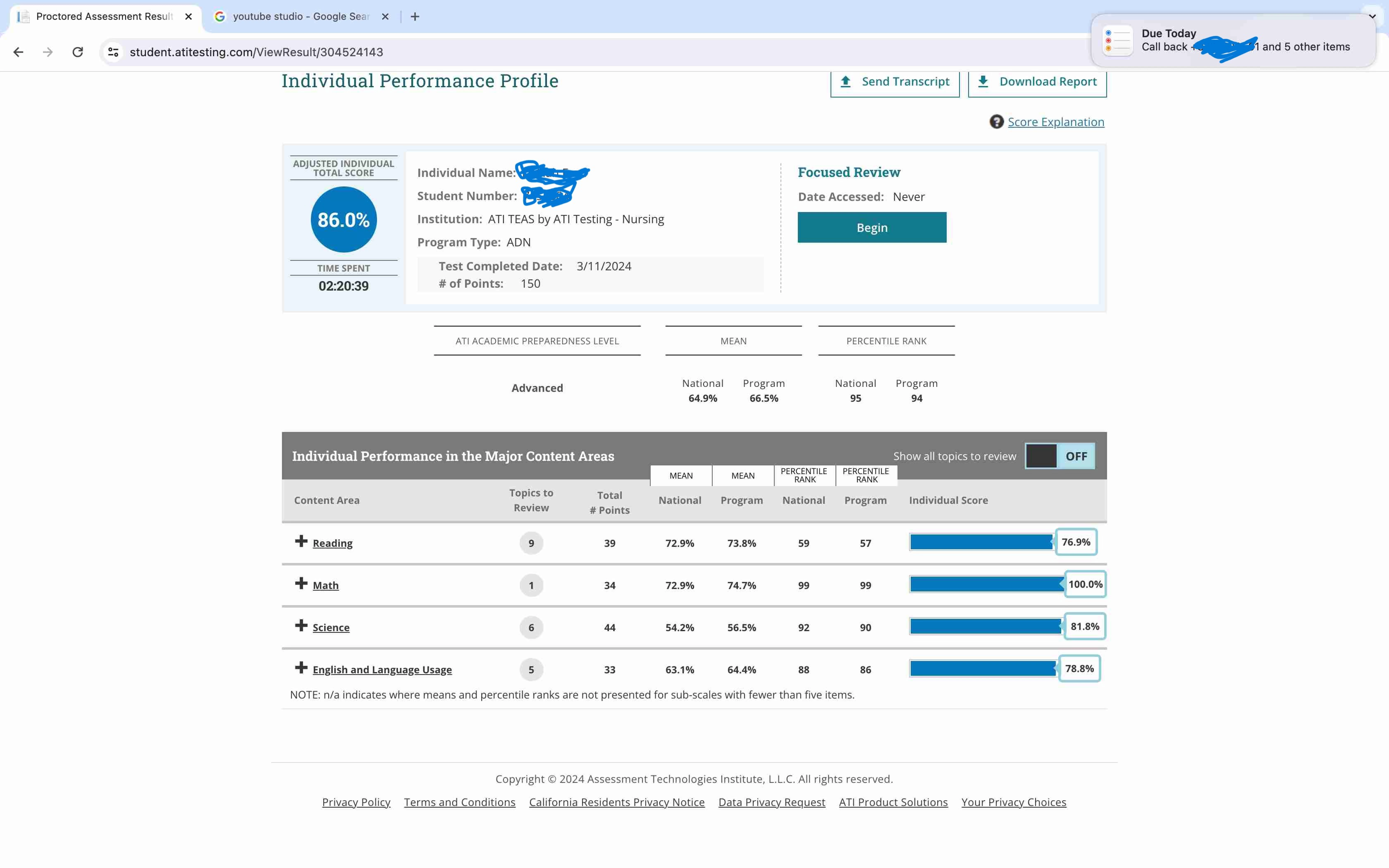Viewport: 1389px width, 868px height.
Task: Switch to the youtube studio search tab
Action: [301, 17]
